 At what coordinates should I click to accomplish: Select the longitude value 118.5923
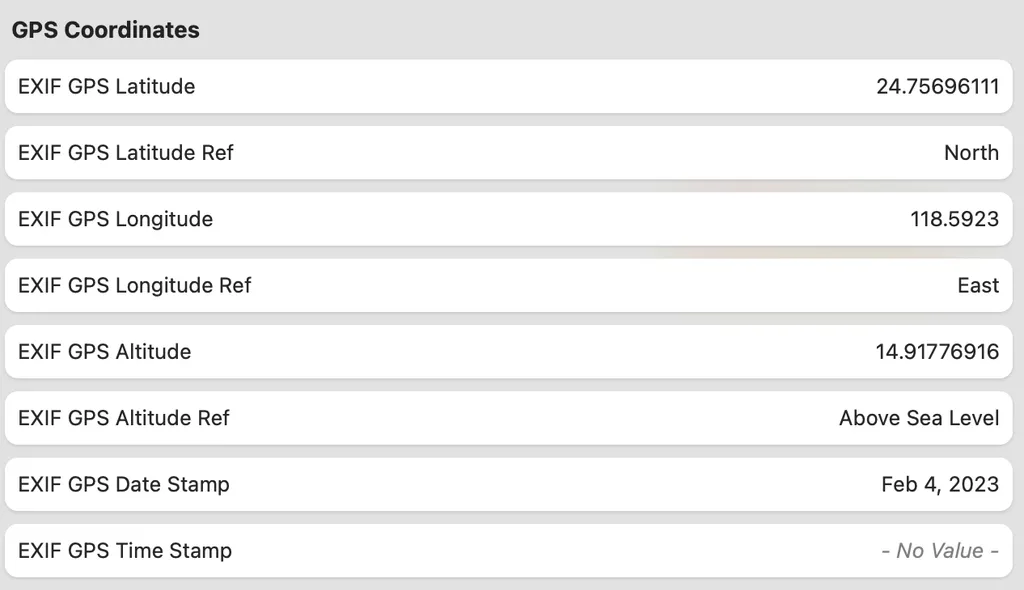(x=954, y=219)
